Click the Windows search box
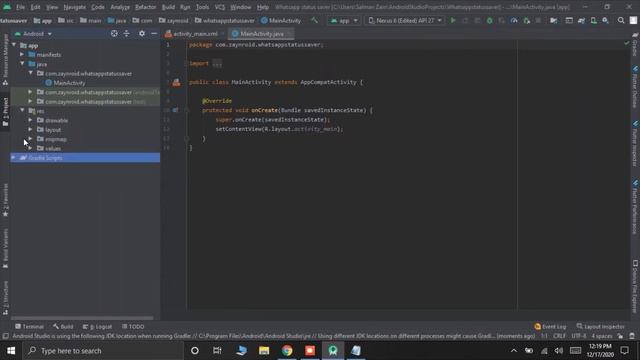The width and height of the screenshot is (640, 360). point(104,351)
